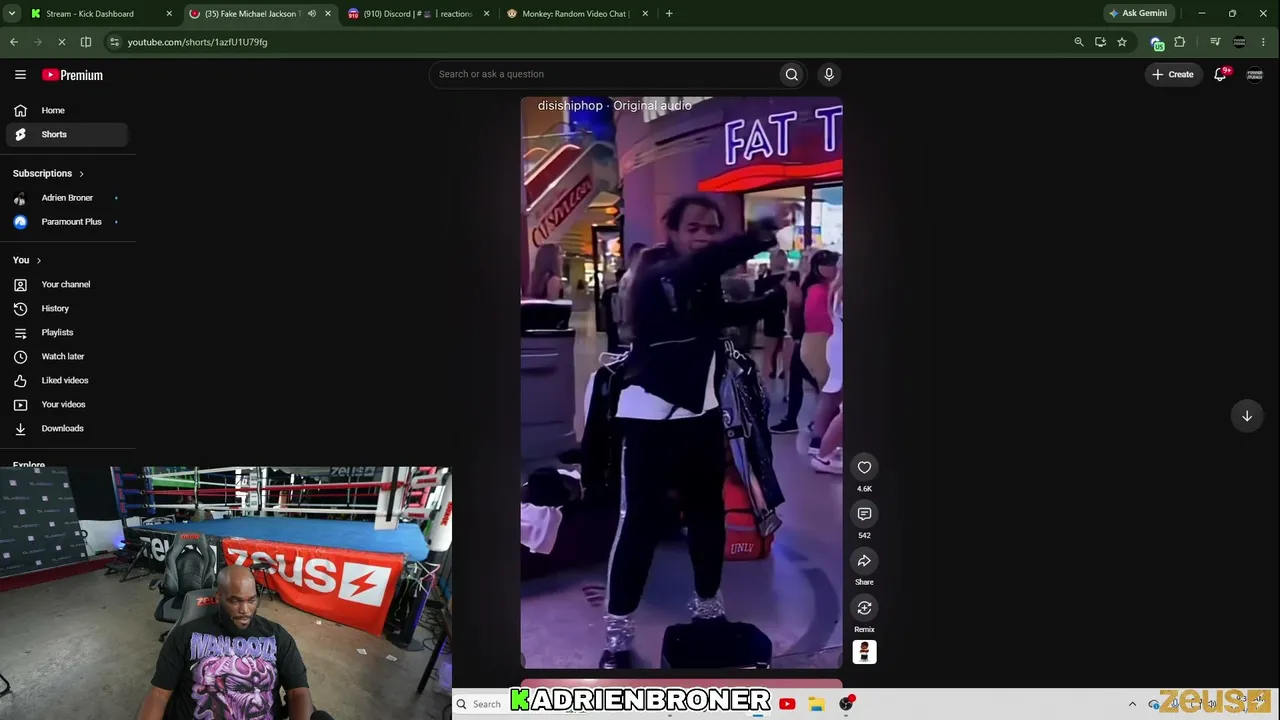Go back in browser history

(14, 42)
